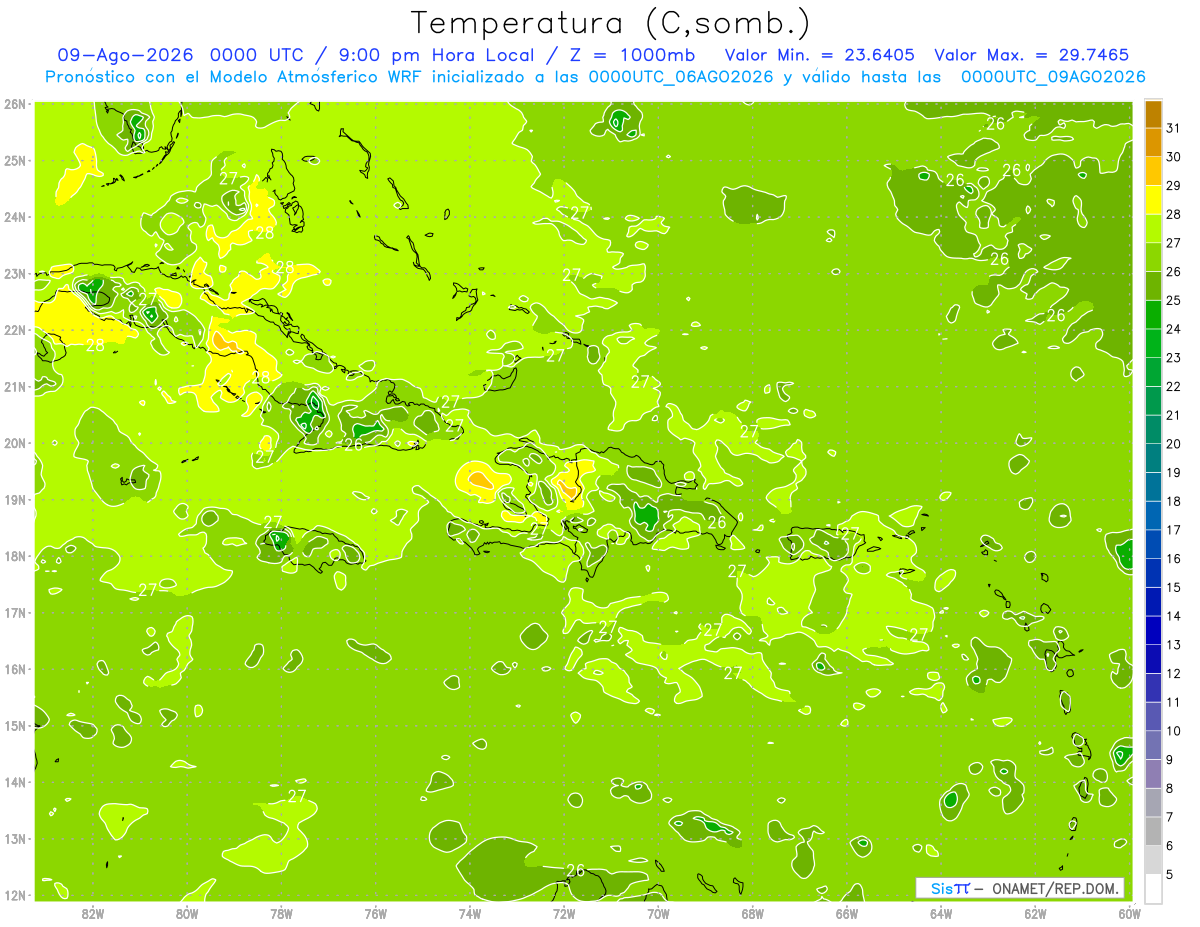This screenshot has height=927, width=1200.
Task: Click the '60W' longitude axis label
Action: pos(1129,912)
